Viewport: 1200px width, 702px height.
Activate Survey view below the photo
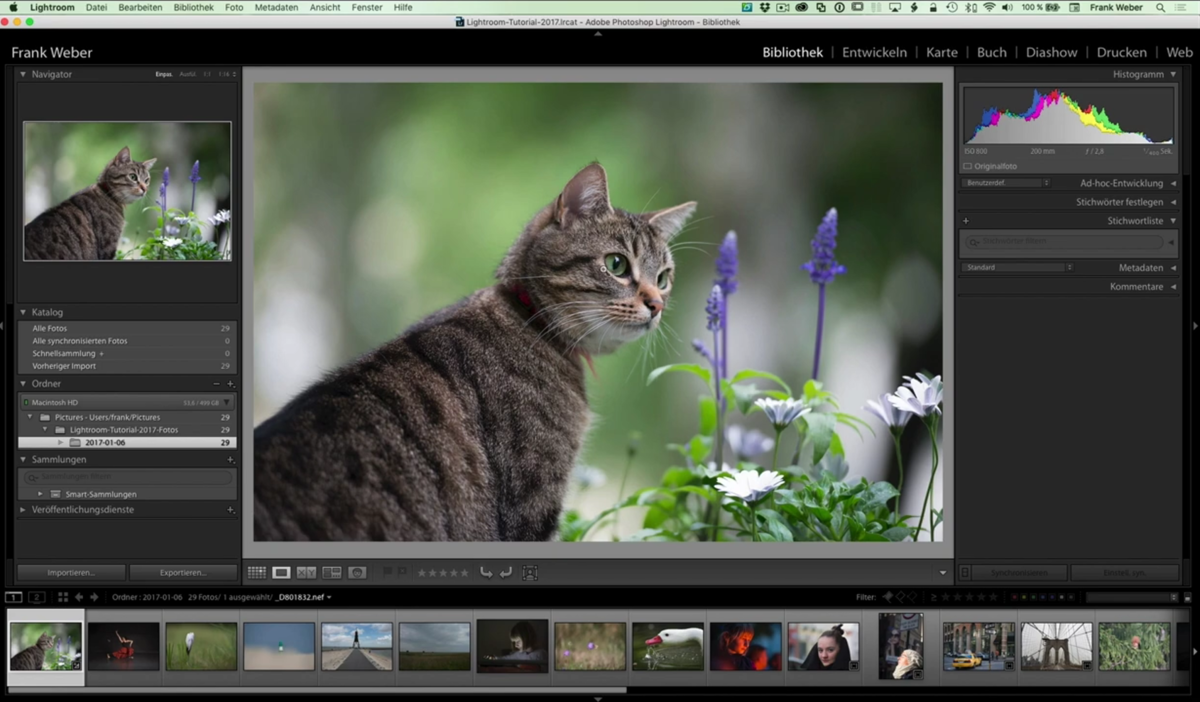click(x=331, y=572)
